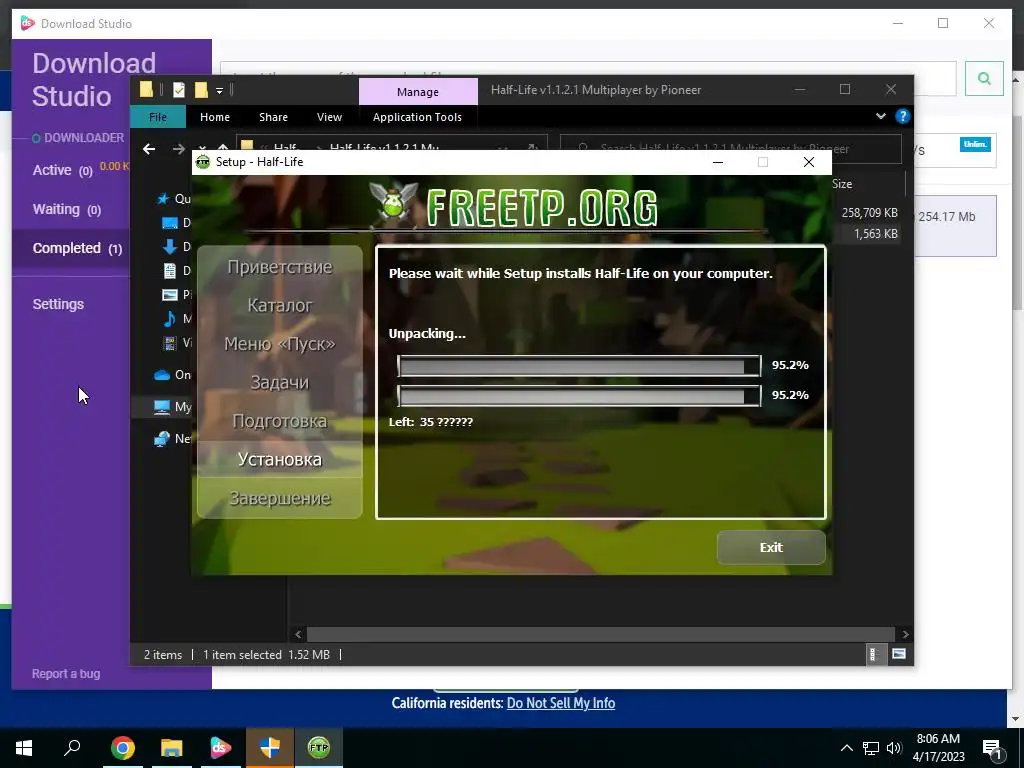Open Google Chrome from taskbar
Screen dimensions: 1024x768
click(x=123, y=748)
